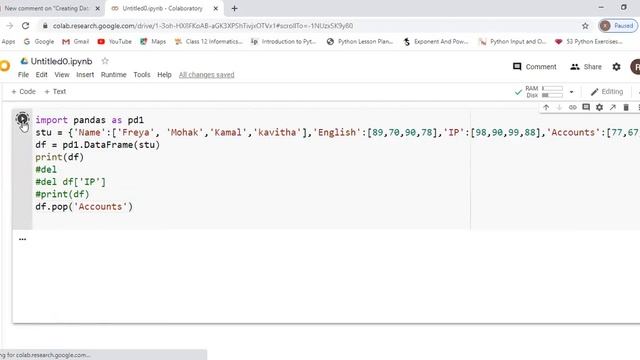Open cell editor settings gear
Image resolution: width=640 pixels, height=360 pixels.
point(599,107)
